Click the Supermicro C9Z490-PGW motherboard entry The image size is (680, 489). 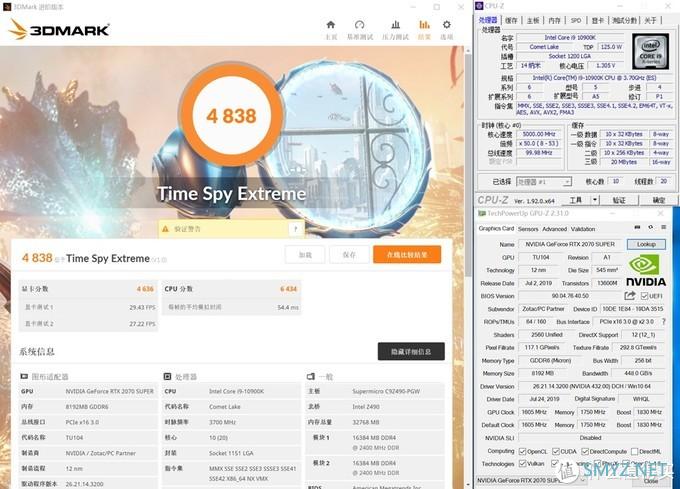coord(386,391)
